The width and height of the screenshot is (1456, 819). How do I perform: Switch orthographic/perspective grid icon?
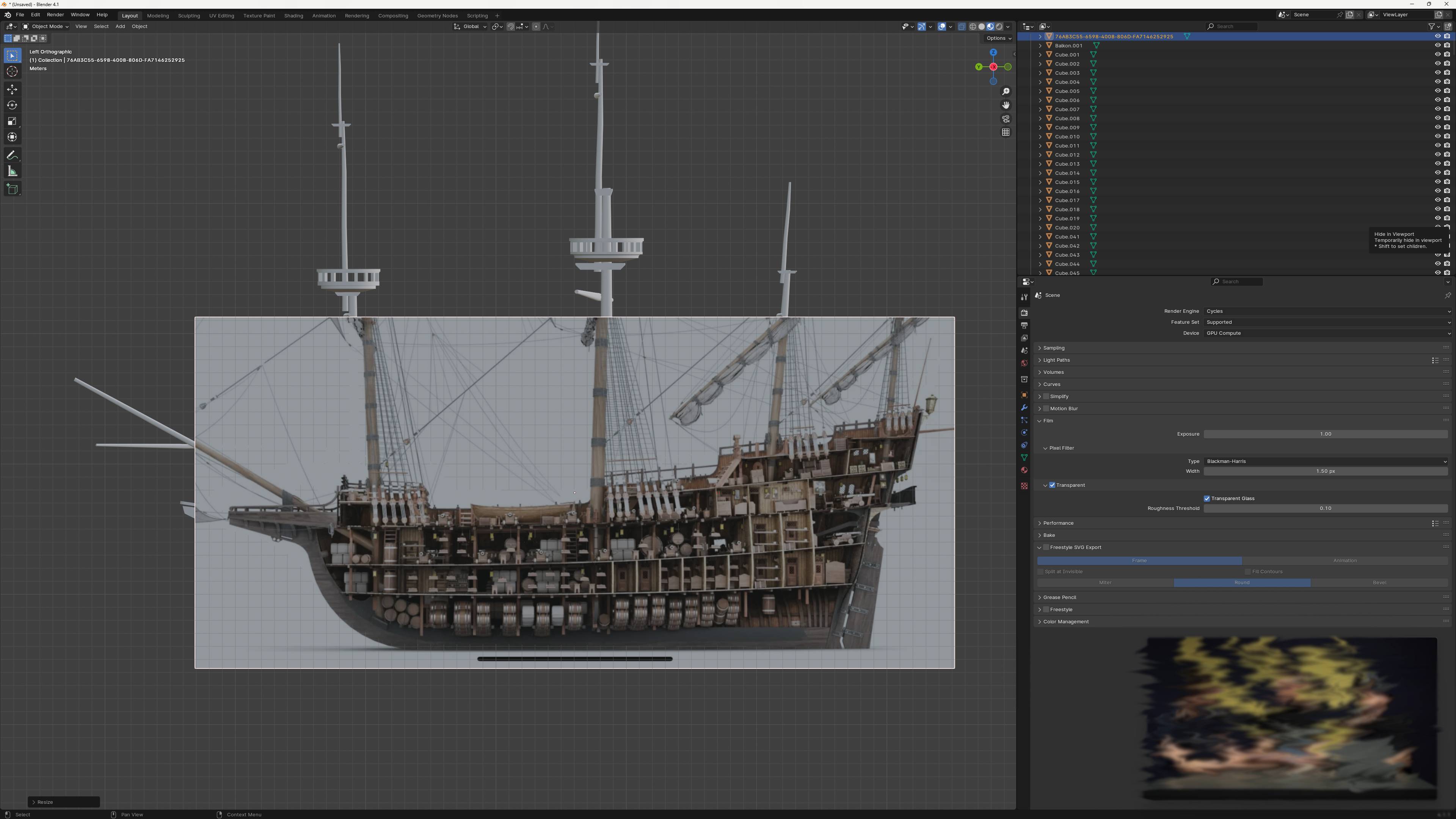pyautogui.click(x=1006, y=132)
